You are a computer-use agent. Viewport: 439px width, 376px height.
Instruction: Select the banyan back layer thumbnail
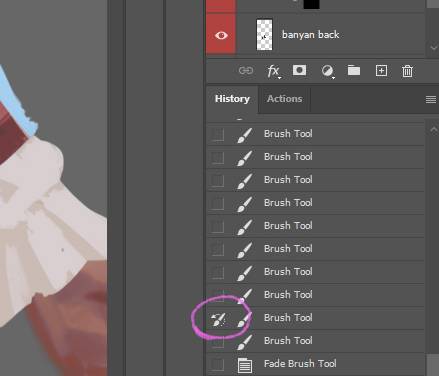pyautogui.click(x=264, y=35)
